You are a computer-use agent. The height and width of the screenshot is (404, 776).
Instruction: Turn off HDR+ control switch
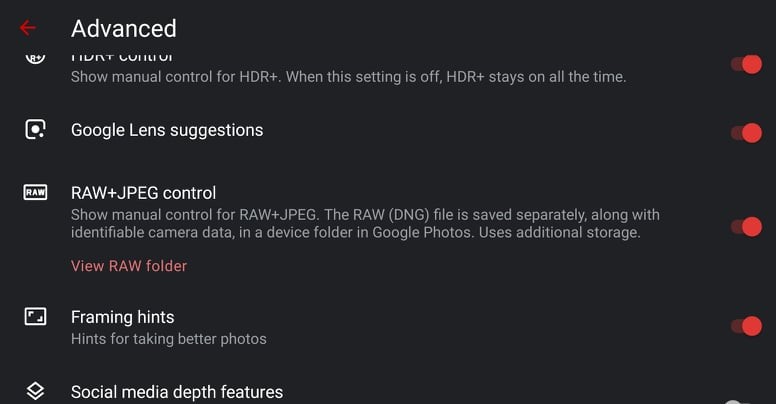tap(746, 65)
